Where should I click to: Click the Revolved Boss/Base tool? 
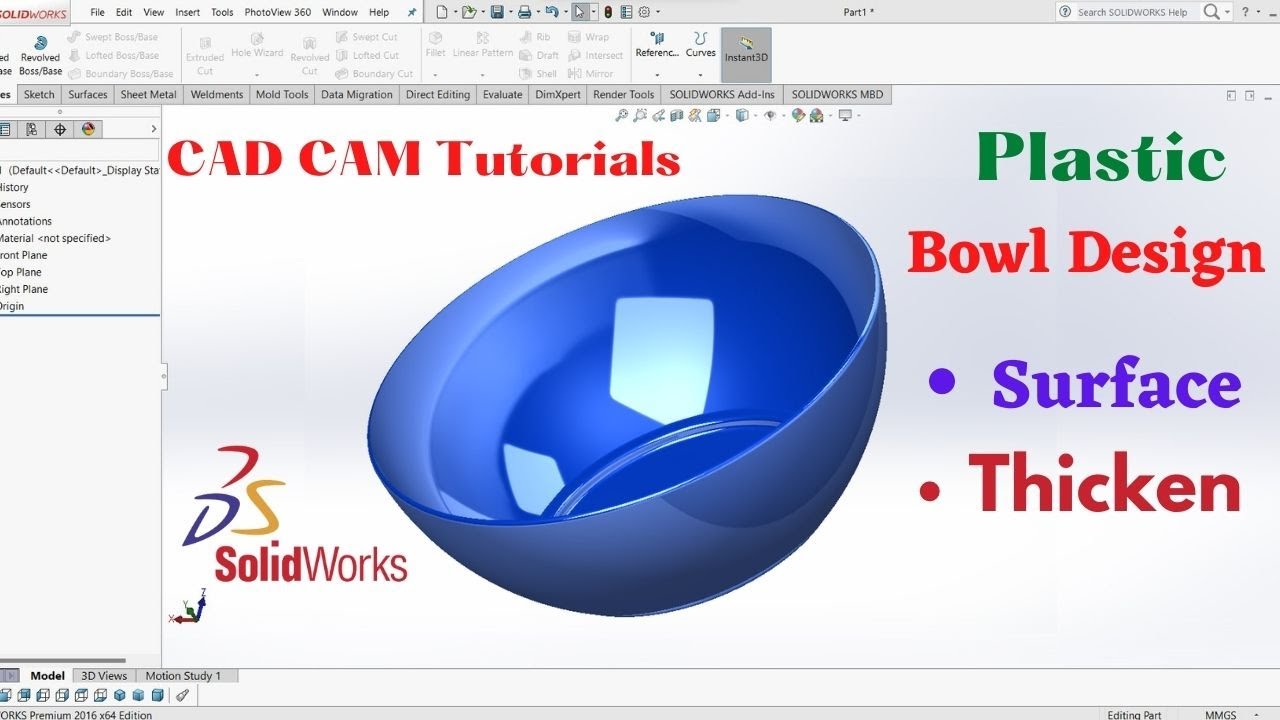click(40, 56)
